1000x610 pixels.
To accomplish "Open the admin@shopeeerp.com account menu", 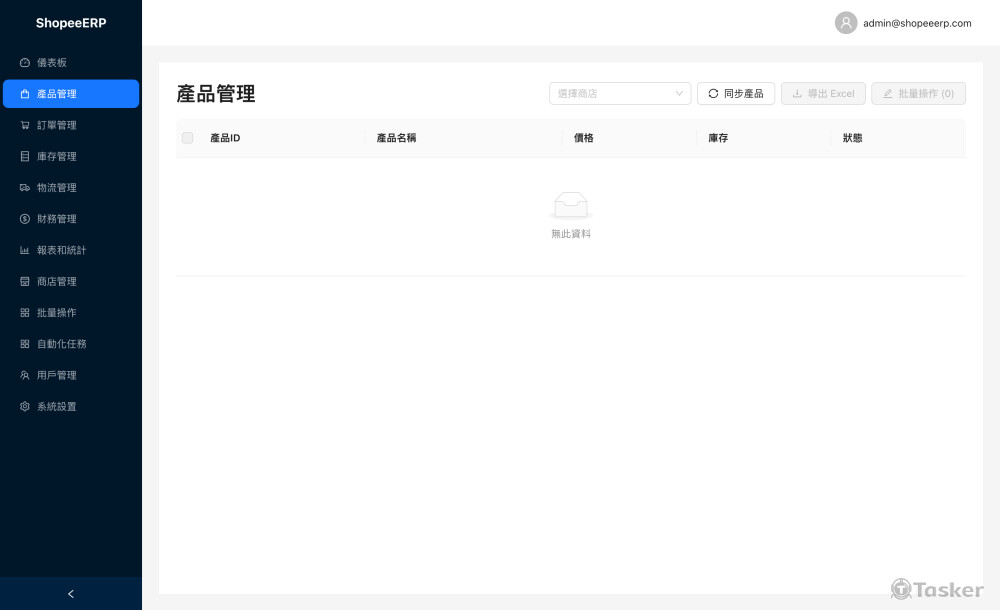I will tap(917, 23).
